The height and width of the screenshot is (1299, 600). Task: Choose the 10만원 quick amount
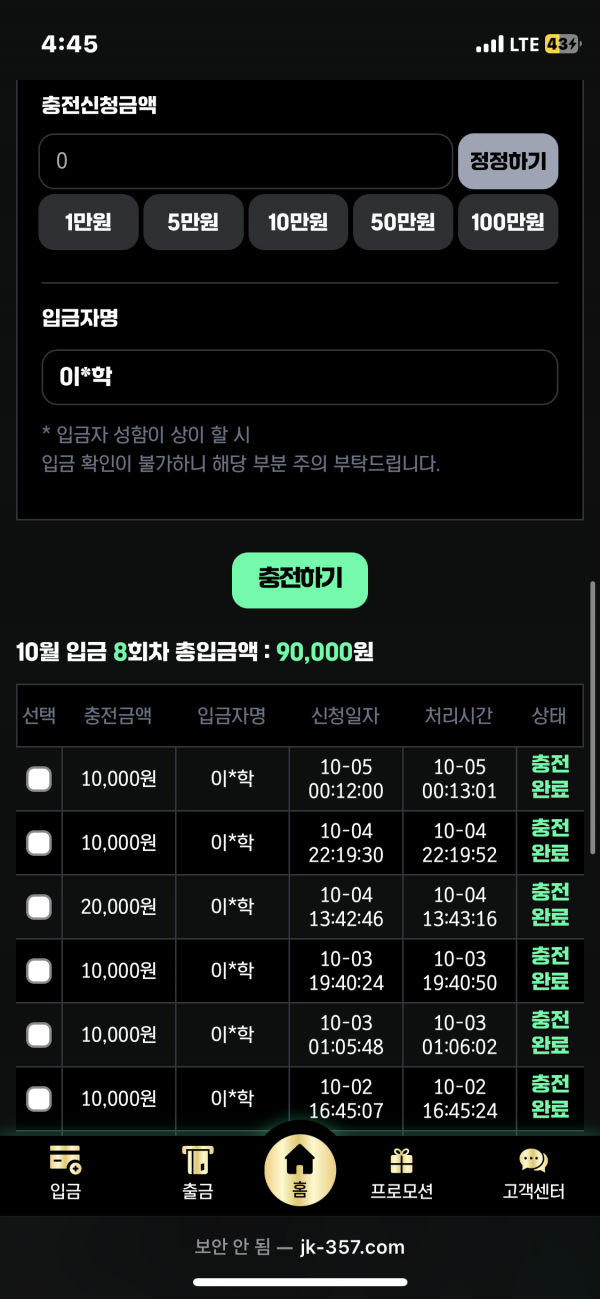coord(298,222)
